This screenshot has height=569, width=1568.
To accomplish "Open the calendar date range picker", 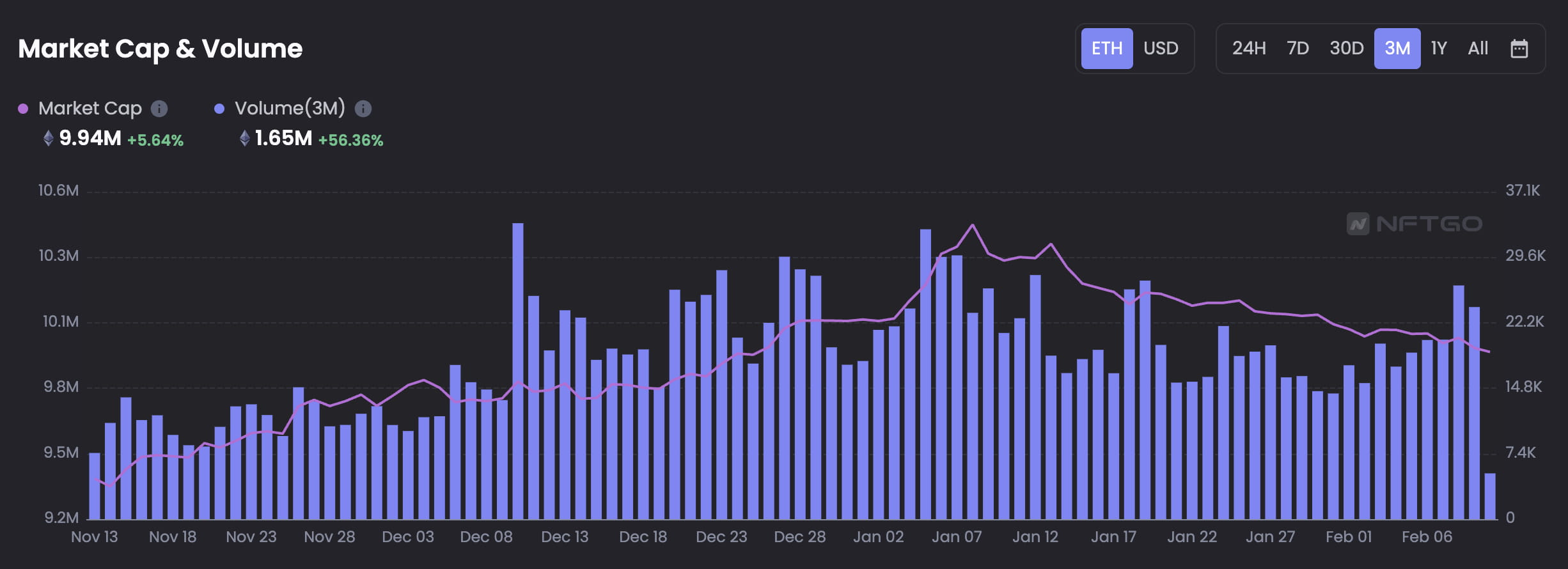I will 1519,49.
